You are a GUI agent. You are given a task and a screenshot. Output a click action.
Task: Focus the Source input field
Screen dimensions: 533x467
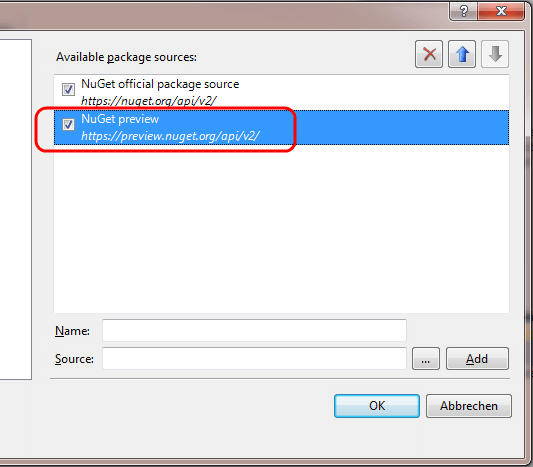(254, 358)
